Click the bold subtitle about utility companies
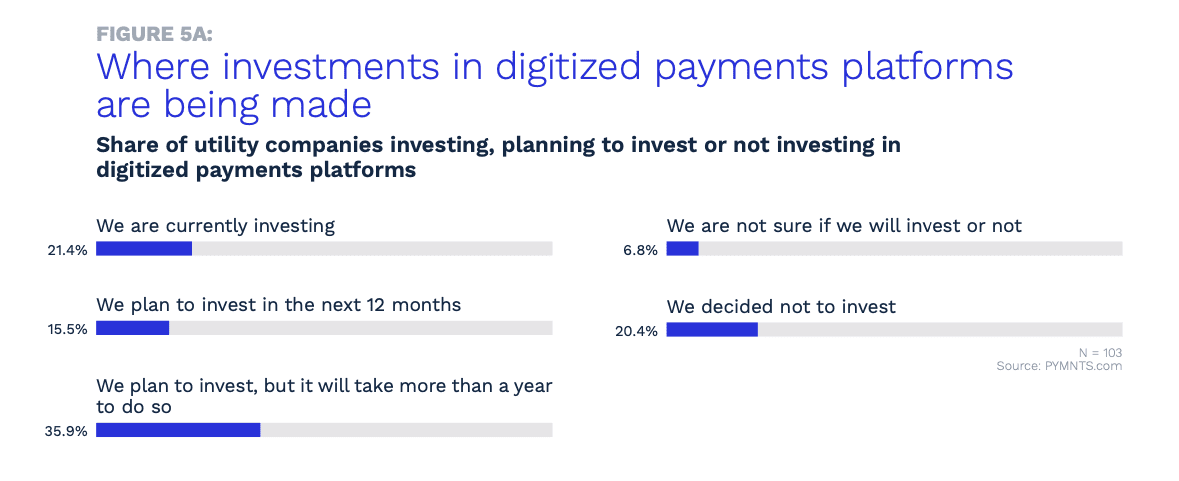Viewport: 1179px width, 481px height. tap(498, 157)
